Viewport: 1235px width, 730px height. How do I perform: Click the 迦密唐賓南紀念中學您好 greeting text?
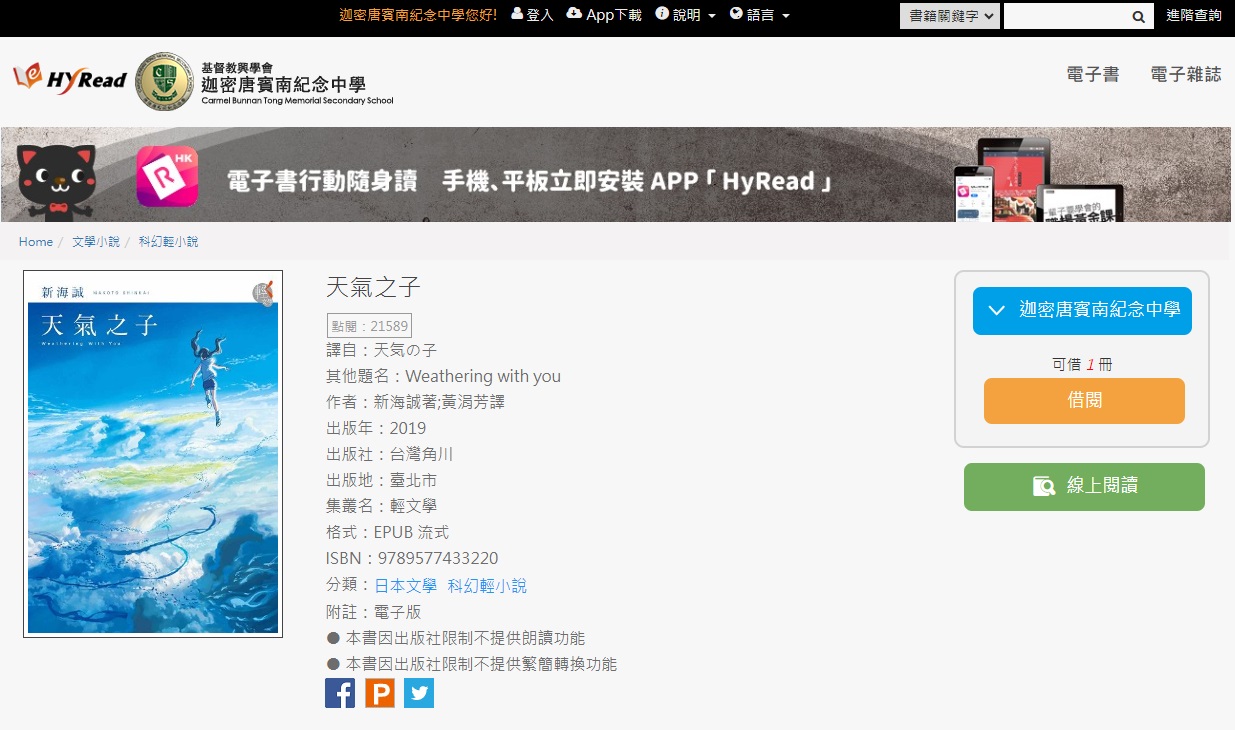point(418,15)
